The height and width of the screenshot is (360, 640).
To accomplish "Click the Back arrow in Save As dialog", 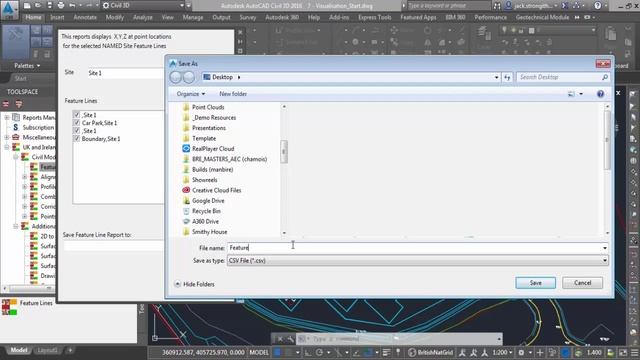I will (x=176, y=77).
